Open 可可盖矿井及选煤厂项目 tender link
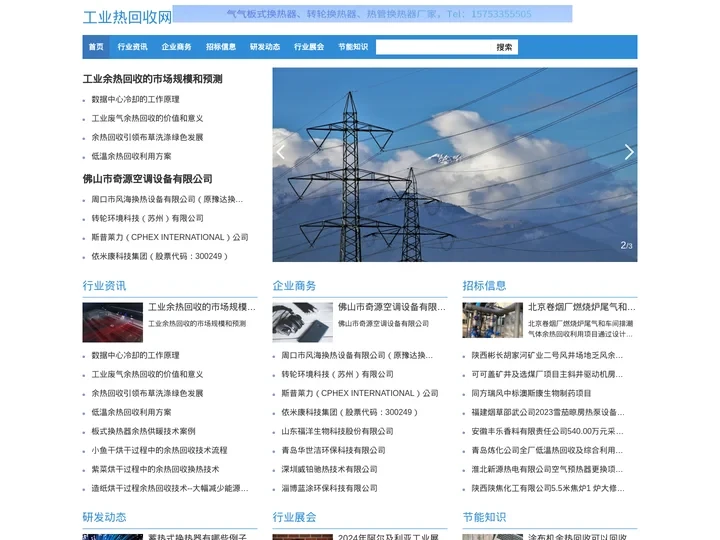 tap(547, 375)
